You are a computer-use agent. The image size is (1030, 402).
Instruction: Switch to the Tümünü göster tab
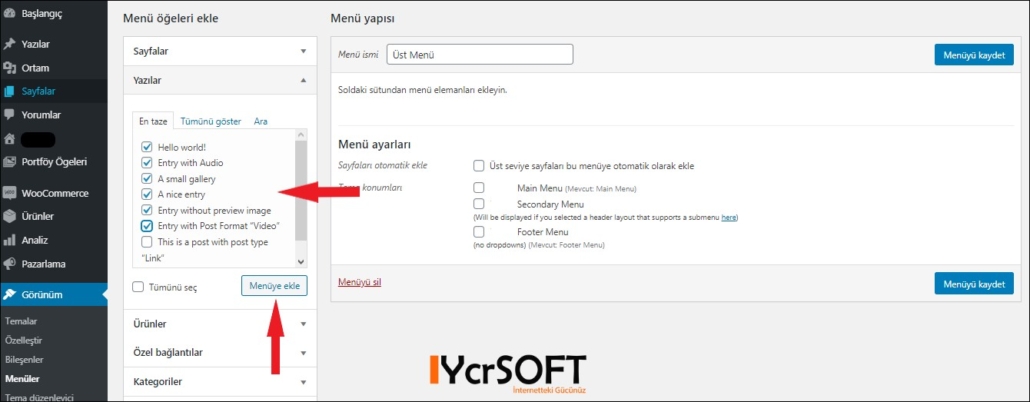[x=211, y=122]
